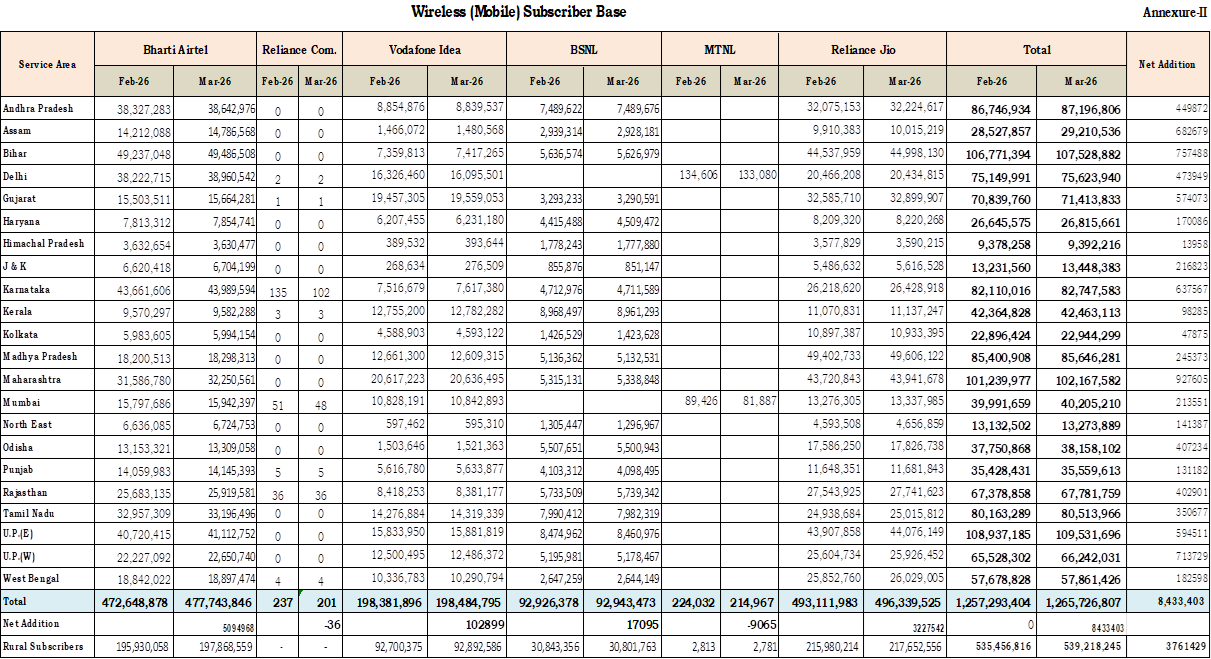Click Reliance Jio total cell 496,339,525
Viewport: 1211px width, 659px height.
click(x=904, y=603)
